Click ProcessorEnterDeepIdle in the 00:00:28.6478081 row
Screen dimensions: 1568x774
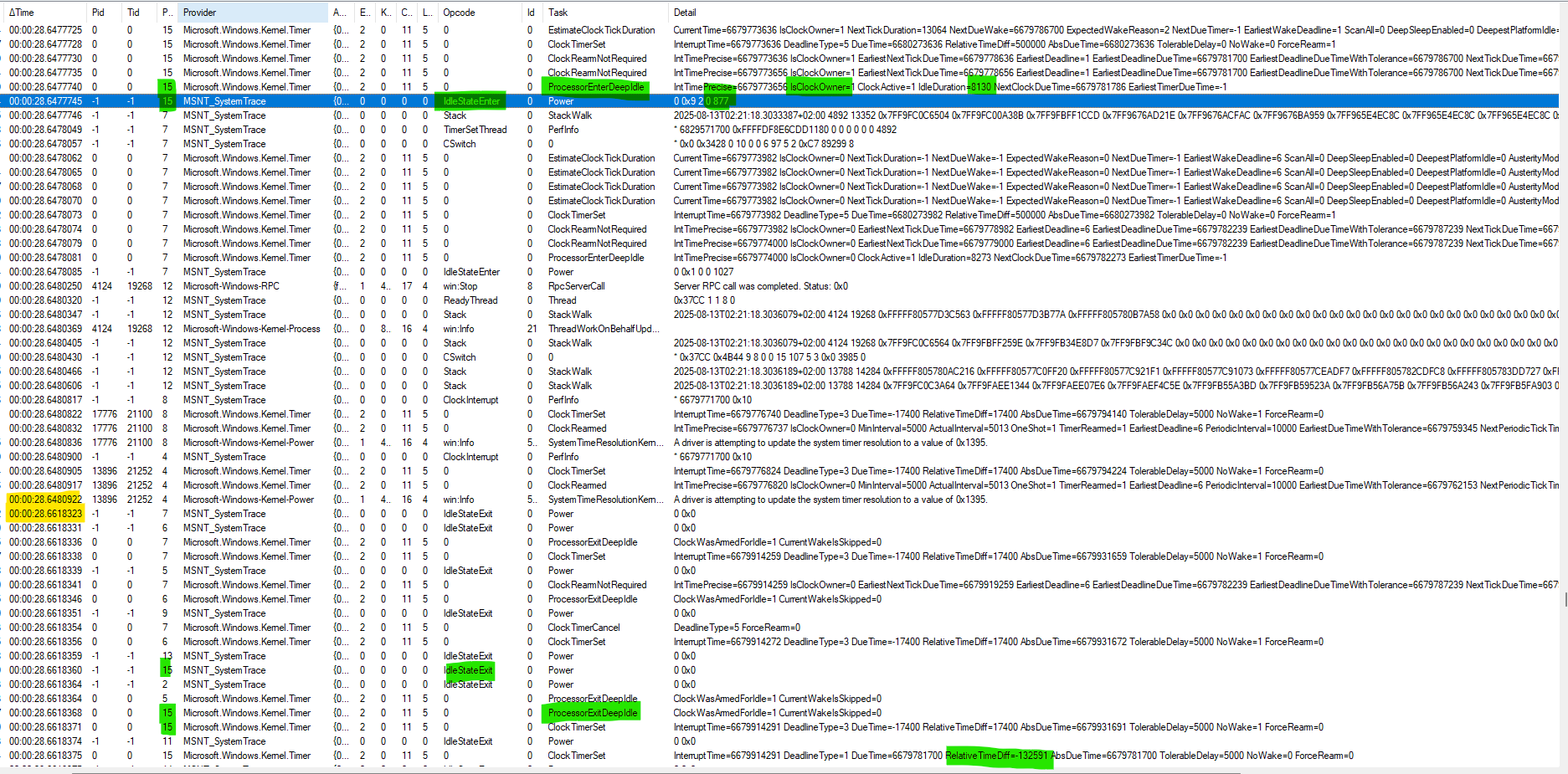596,258
